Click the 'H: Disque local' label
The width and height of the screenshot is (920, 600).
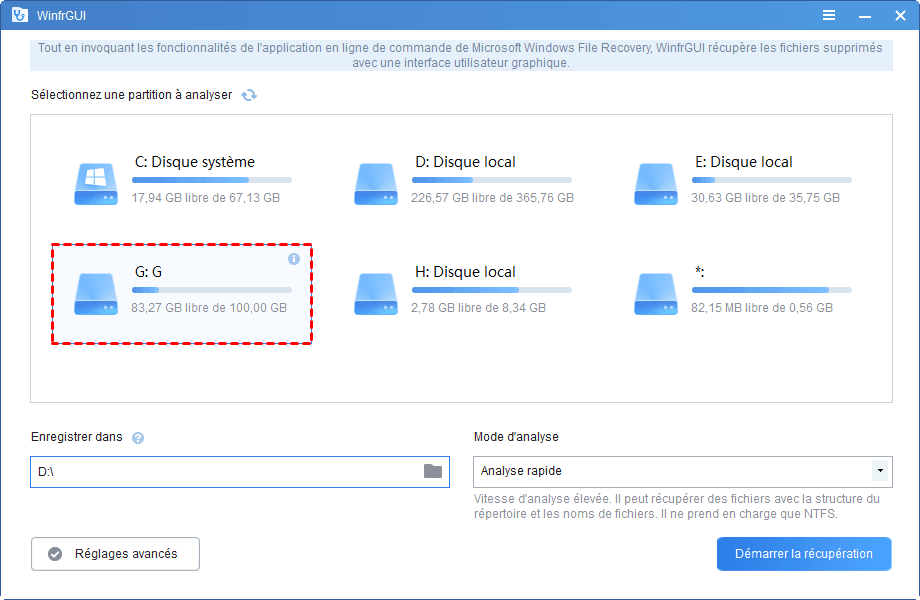pos(465,272)
